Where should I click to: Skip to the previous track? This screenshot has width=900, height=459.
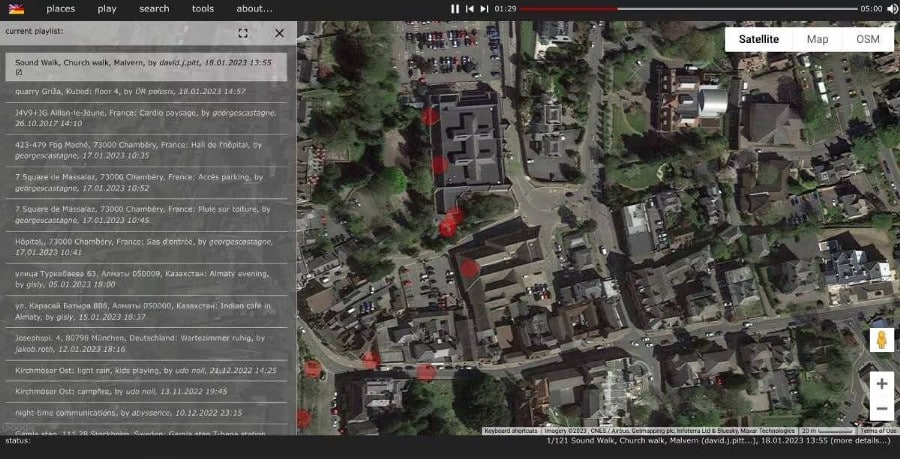(470, 9)
